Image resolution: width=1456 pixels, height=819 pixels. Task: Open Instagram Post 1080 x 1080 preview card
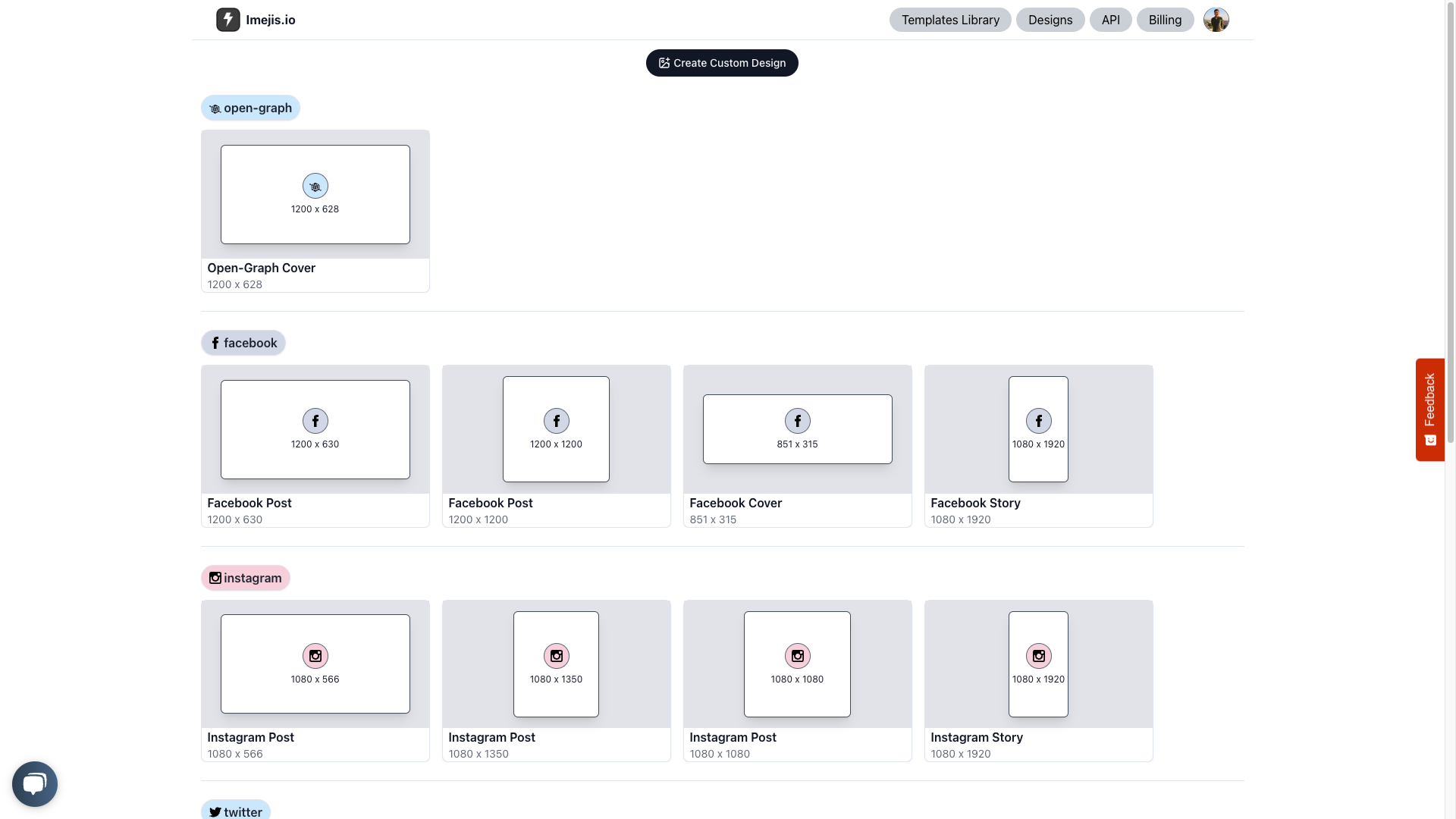tap(798, 664)
